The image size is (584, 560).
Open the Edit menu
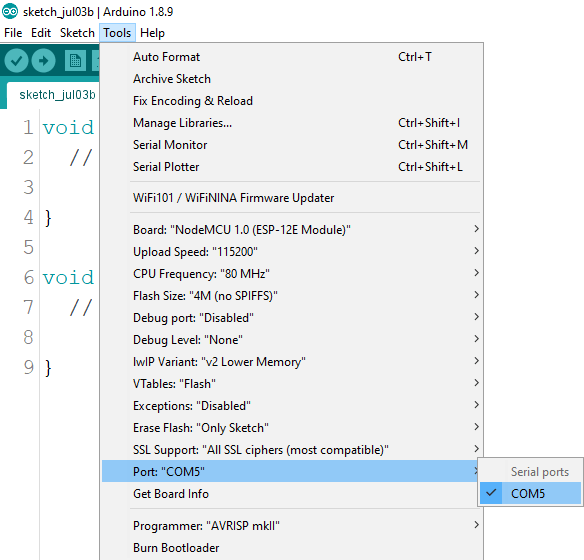coord(41,33)
